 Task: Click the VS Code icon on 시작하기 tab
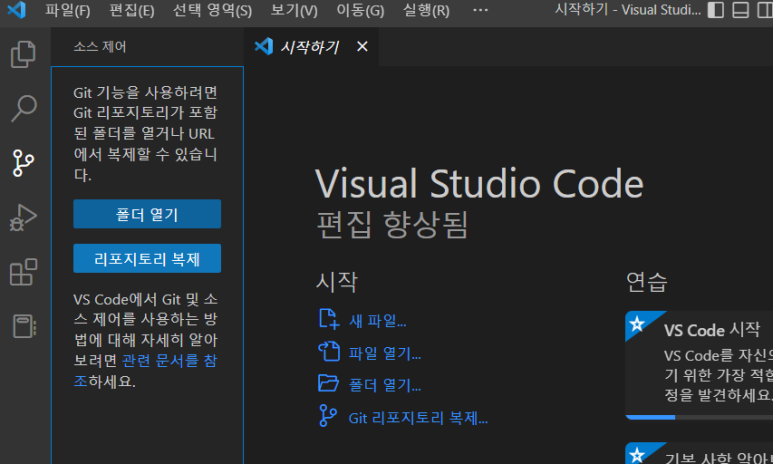tap(264, 46)
